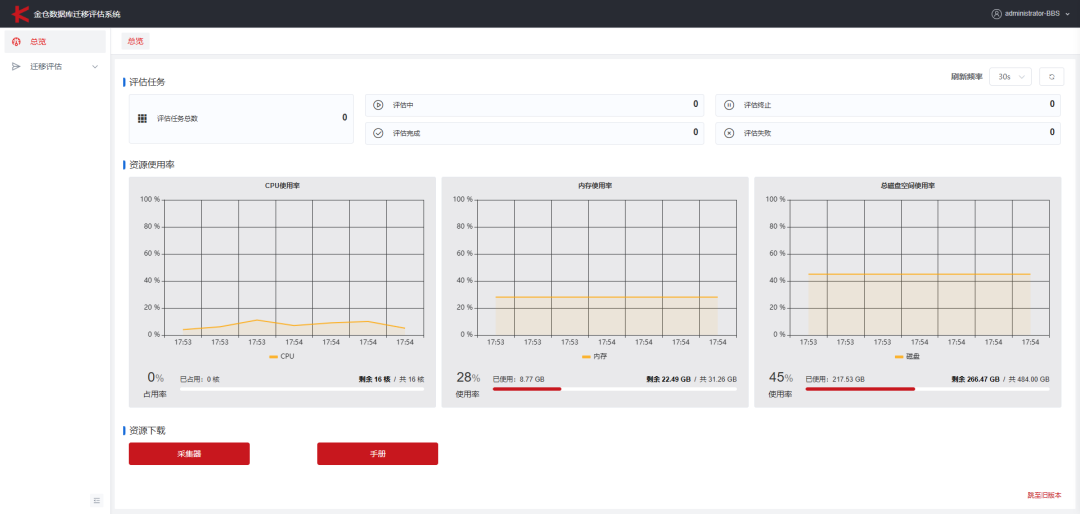Toggle the CPU legend series
Viewport: 1080px width, 514px height.
[x=281, y=357]
